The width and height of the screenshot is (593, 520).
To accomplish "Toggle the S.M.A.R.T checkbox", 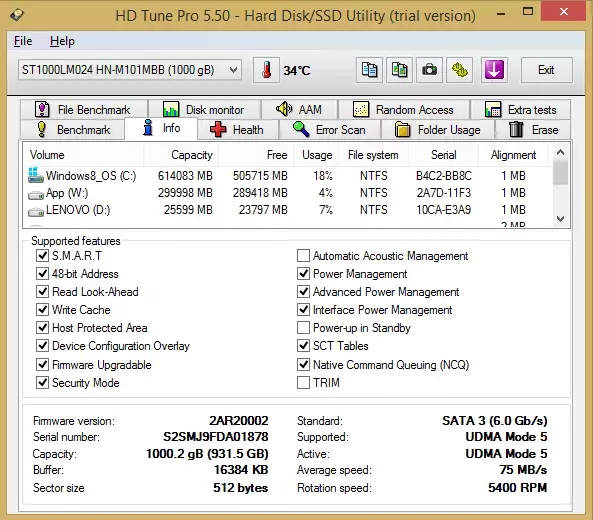I will tap(42, 256).
